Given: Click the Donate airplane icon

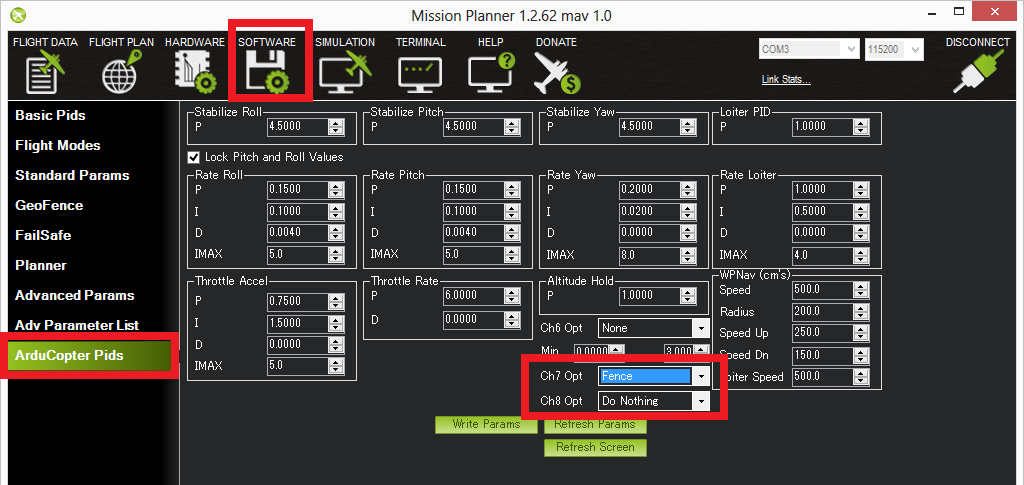Looking at the screenshot, I should (556, 71).
